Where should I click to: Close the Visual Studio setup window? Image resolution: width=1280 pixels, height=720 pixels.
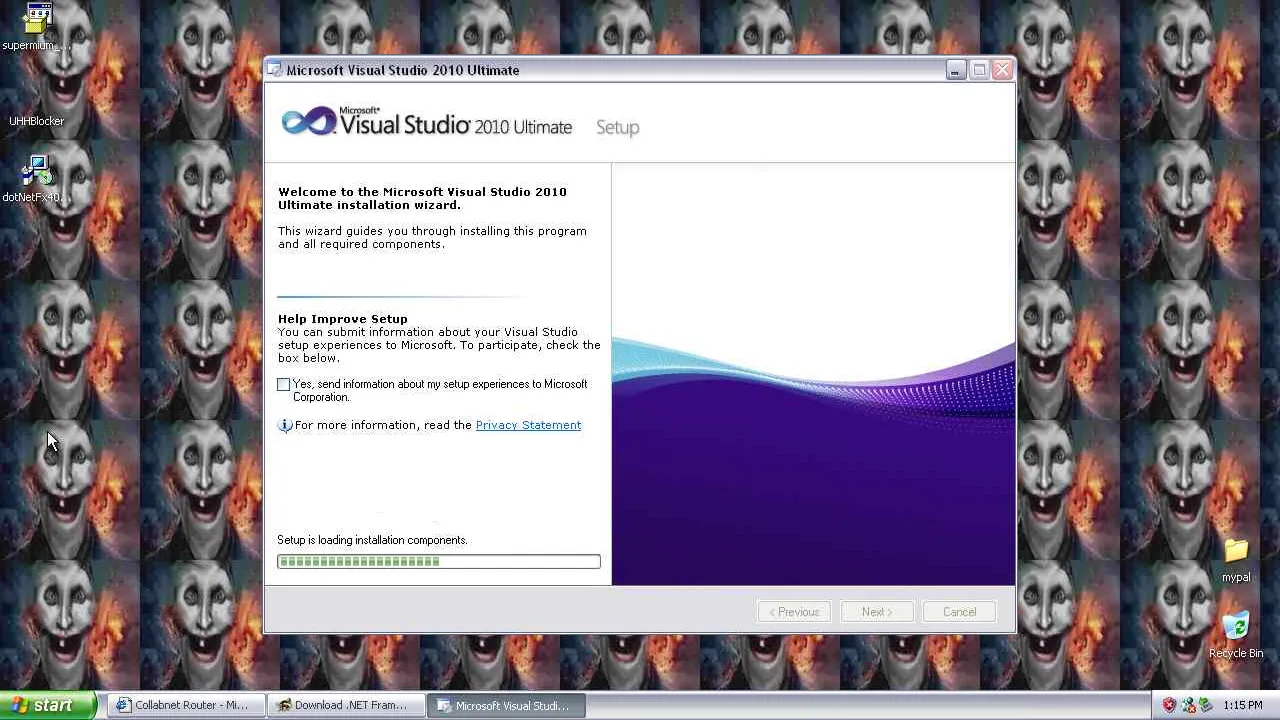[x=1002, y=70]
